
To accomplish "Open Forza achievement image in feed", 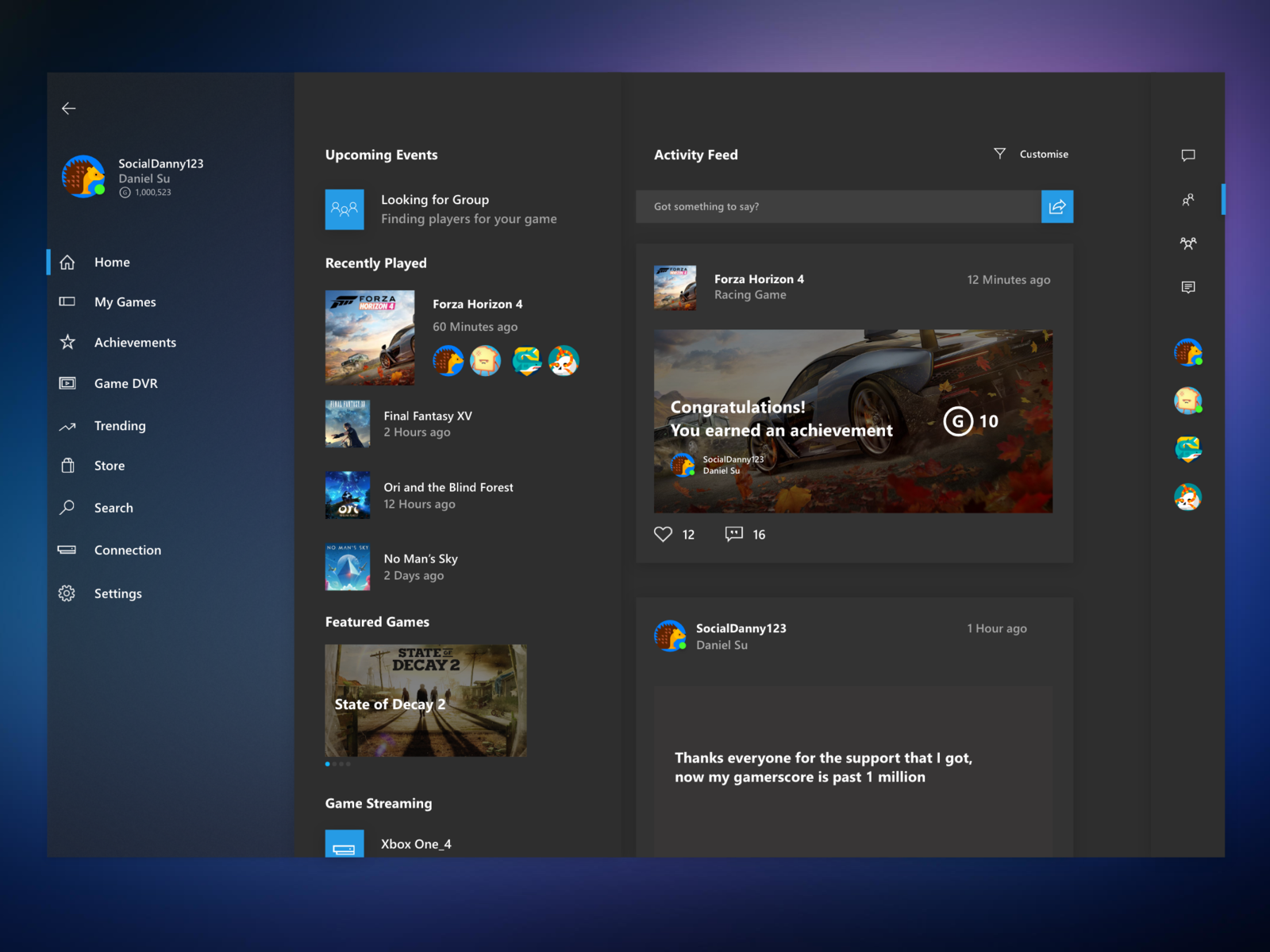I will click(853, 421).
